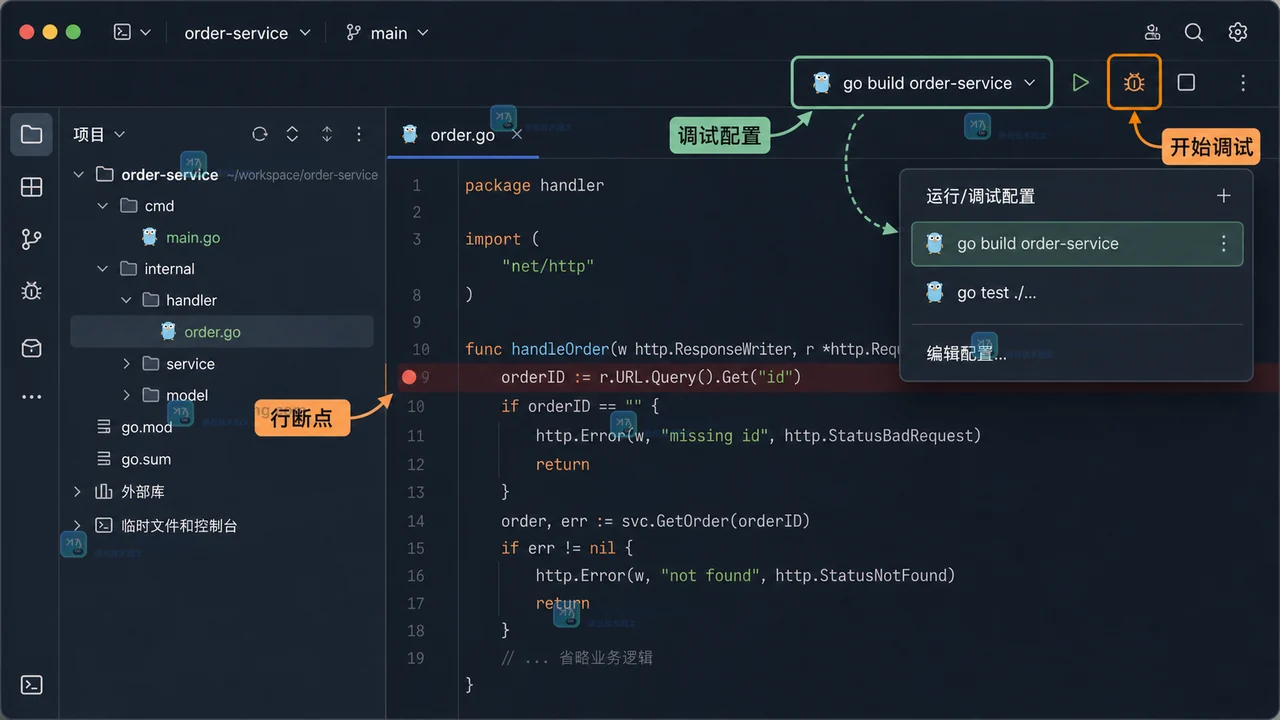Choose 编辑配置... in popup
This screenshot has width=1280, height=720.
[x=966, y=353]
